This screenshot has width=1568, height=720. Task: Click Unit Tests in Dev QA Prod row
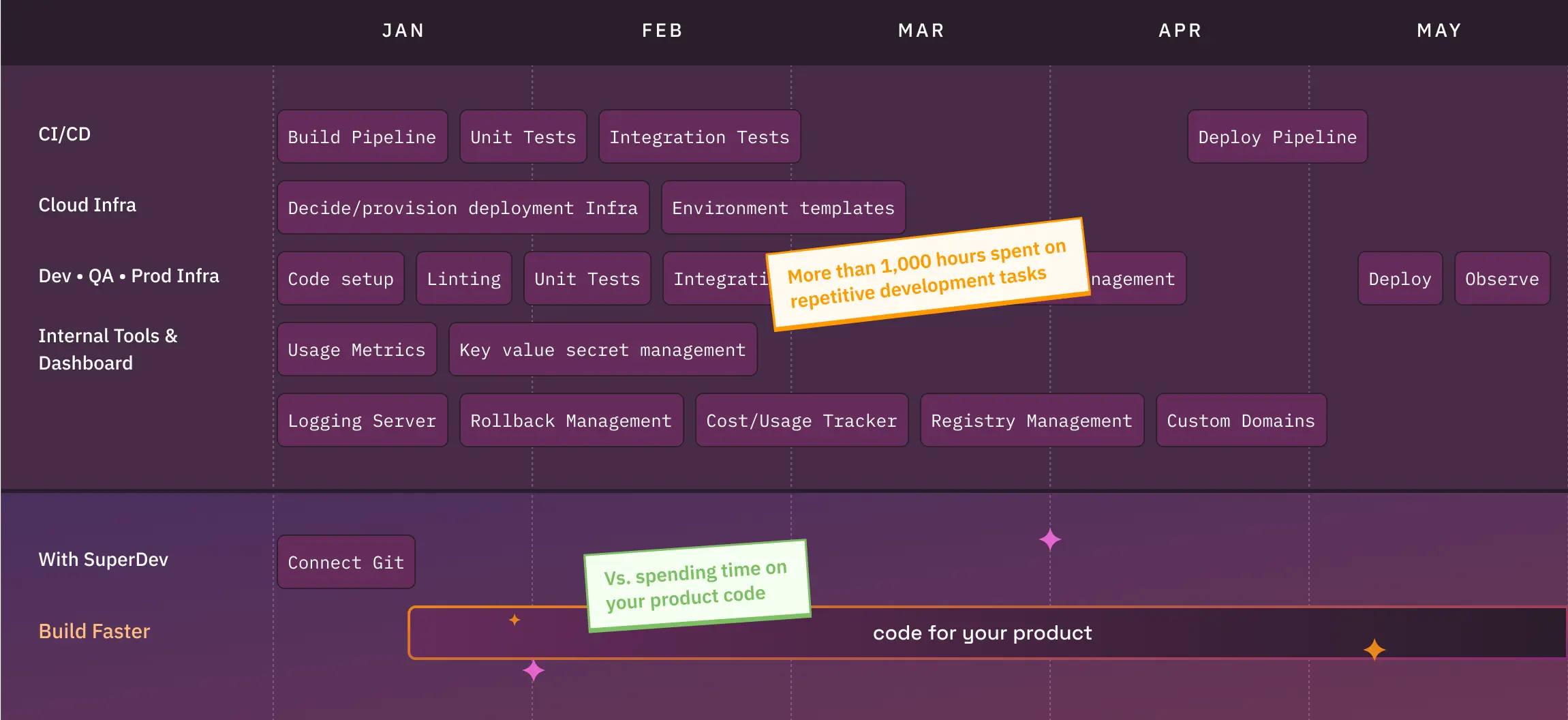[587, 279]
